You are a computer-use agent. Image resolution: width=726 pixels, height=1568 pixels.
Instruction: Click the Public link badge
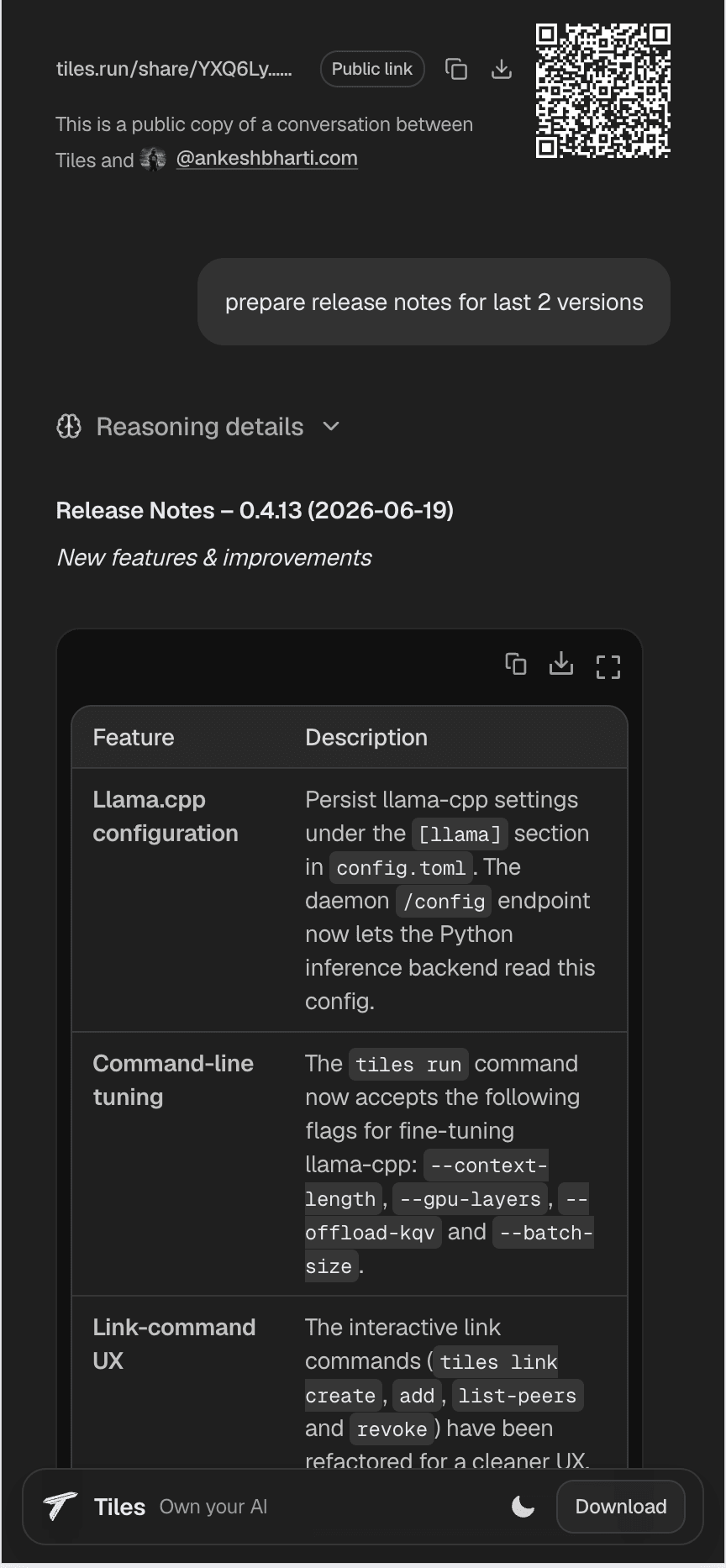pos(372,69)
